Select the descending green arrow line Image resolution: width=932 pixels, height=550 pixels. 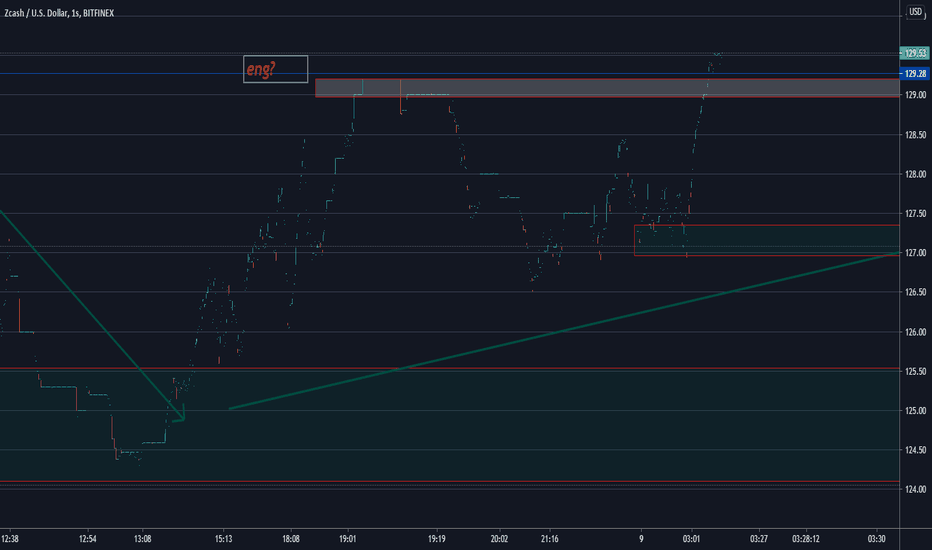point(92,315)
